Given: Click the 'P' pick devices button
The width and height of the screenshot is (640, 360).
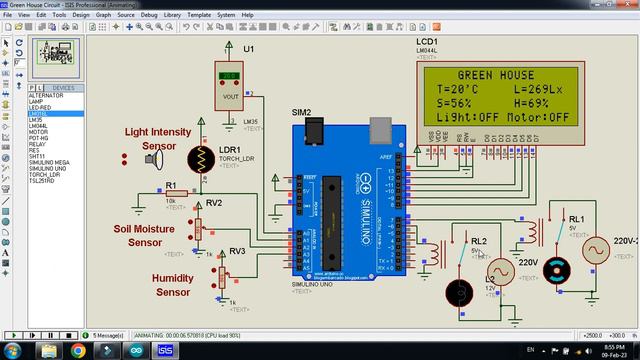Looking at the screenshot, I should tap(32, 88).
